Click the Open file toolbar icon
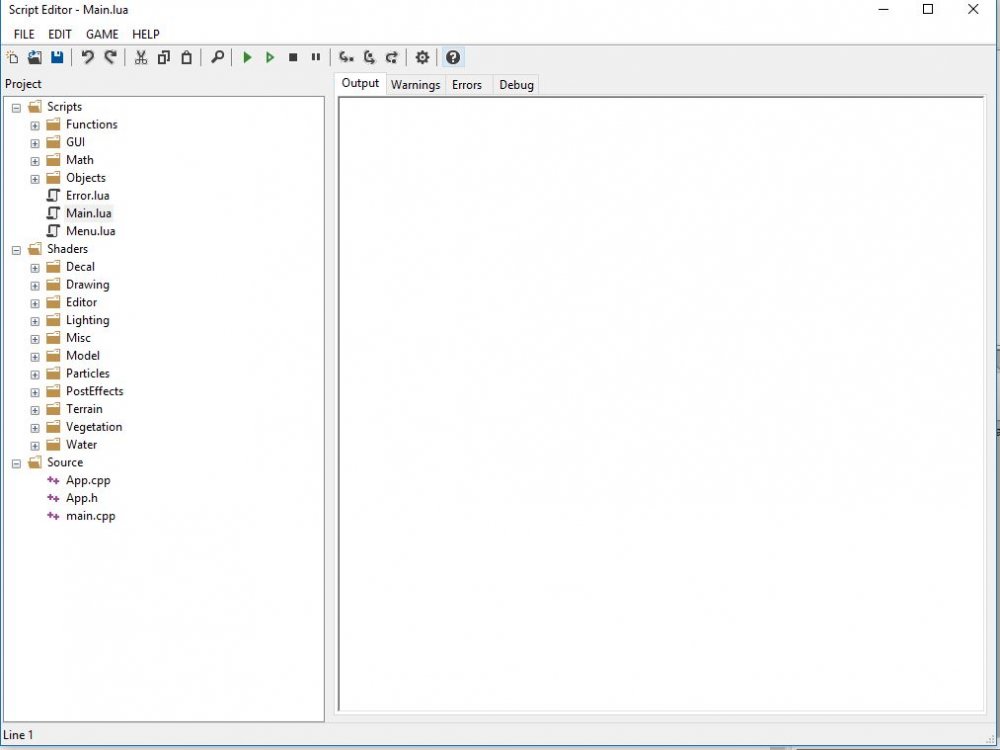 tap(34, 57)
